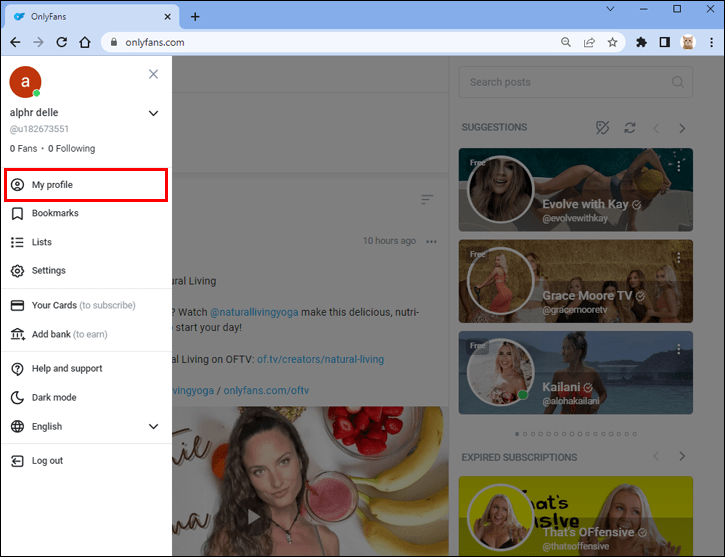Toggle the browser side panel icon
725x557 pixels.
(x=665, y=43)
